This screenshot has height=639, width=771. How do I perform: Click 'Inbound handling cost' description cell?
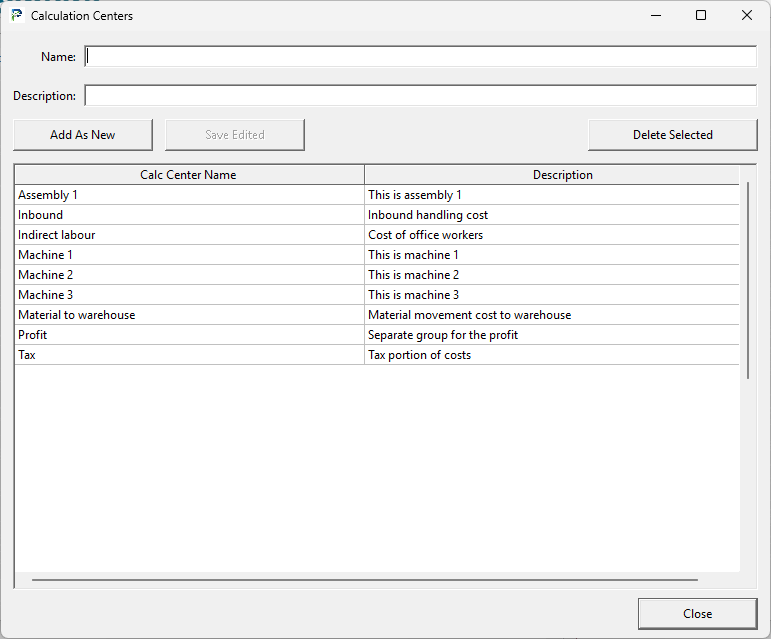552,215
